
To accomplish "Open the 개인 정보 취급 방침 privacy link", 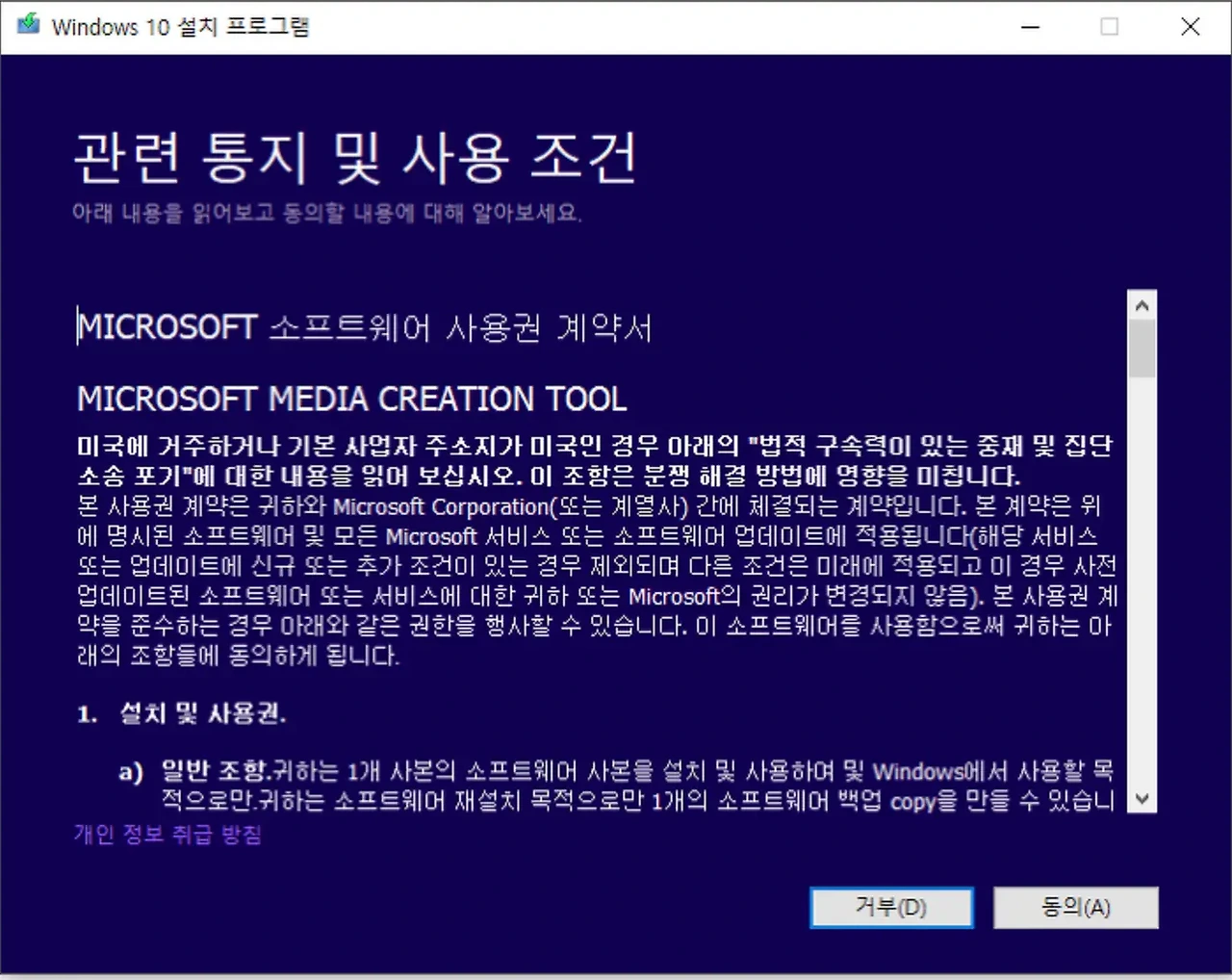I will [x=169, y=834].
